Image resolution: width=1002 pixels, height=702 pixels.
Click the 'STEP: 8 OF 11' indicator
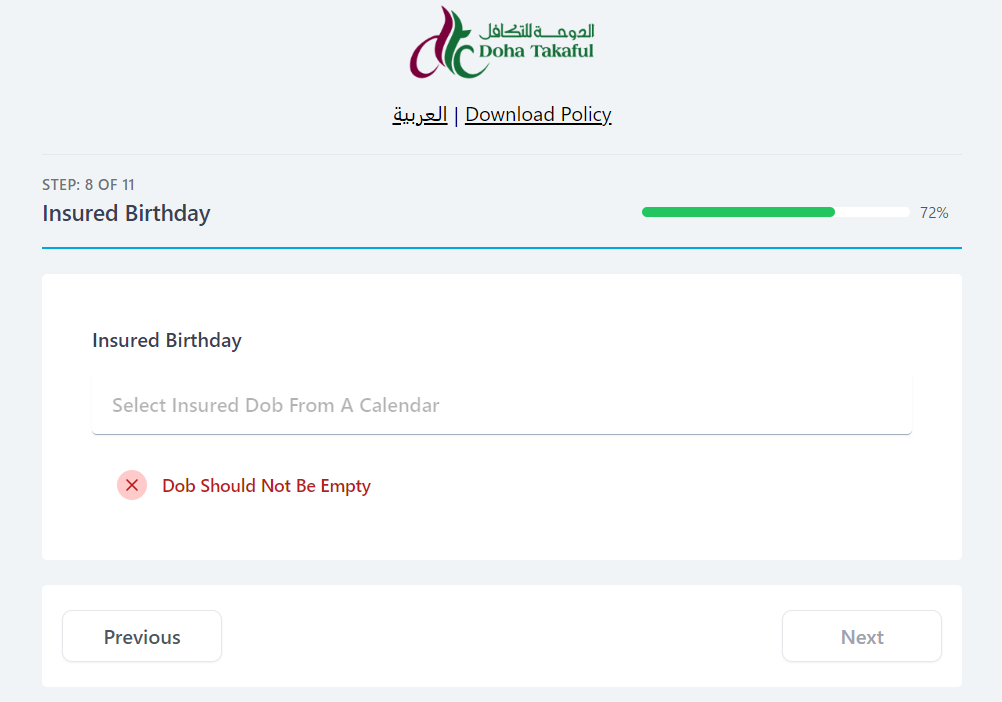click(x=88, y=185)
